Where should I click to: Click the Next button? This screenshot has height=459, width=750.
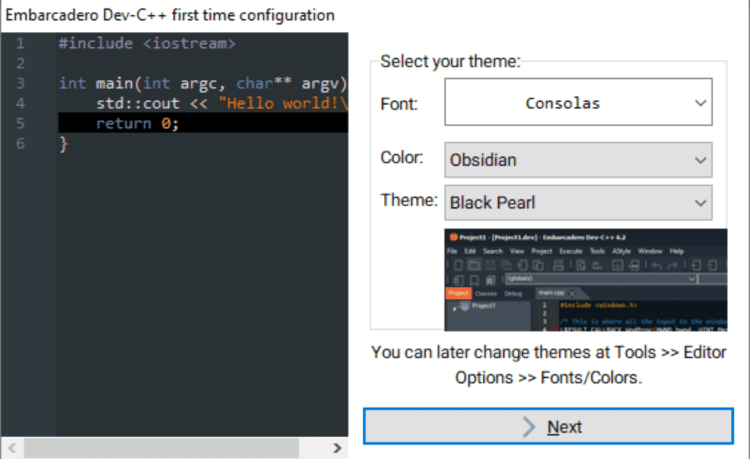[x=548, y=426]
